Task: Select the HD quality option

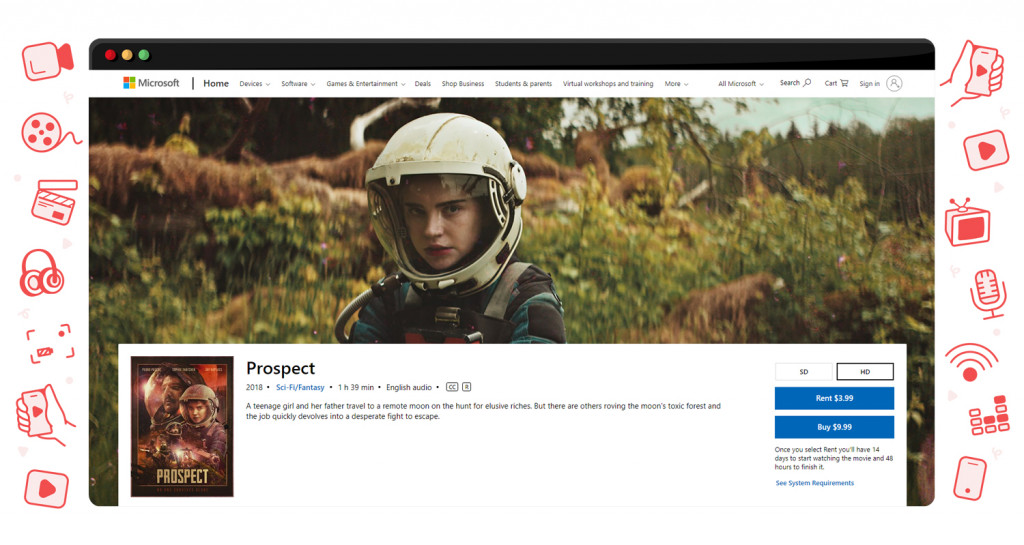Action: 865,371
